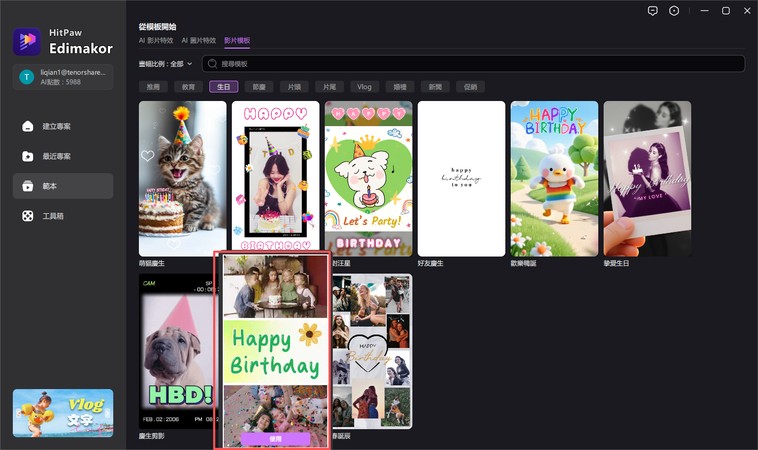Focus the 搜尋模板 search field
The image size is (758, 450).
pyautogui.click(x=474, y=64)
